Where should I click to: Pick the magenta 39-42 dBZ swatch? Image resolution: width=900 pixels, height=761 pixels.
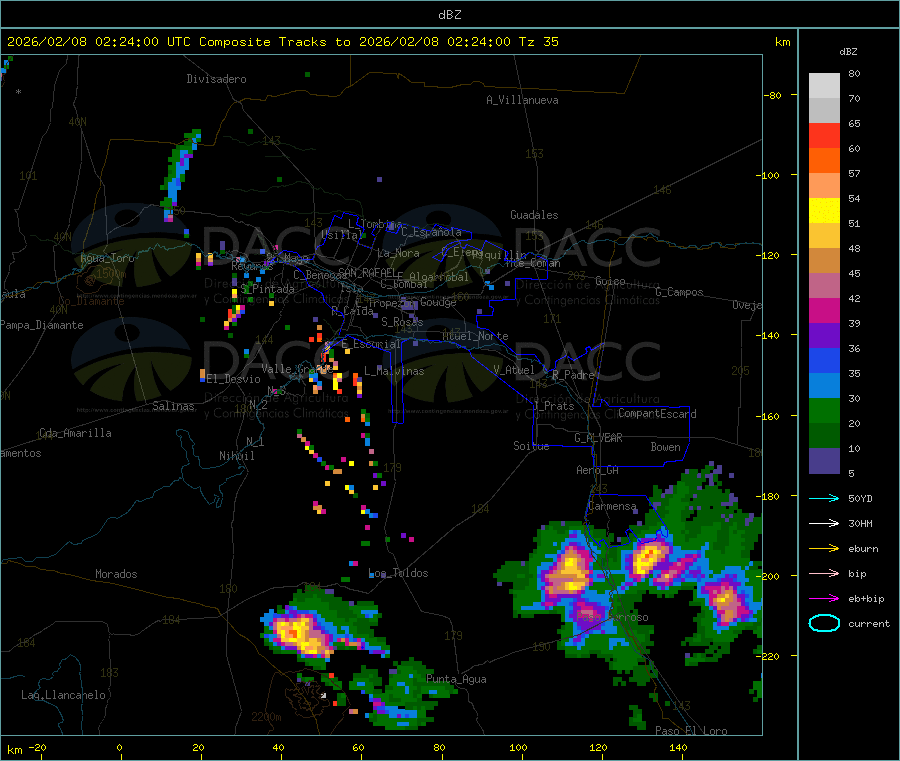tap(824, 311)
